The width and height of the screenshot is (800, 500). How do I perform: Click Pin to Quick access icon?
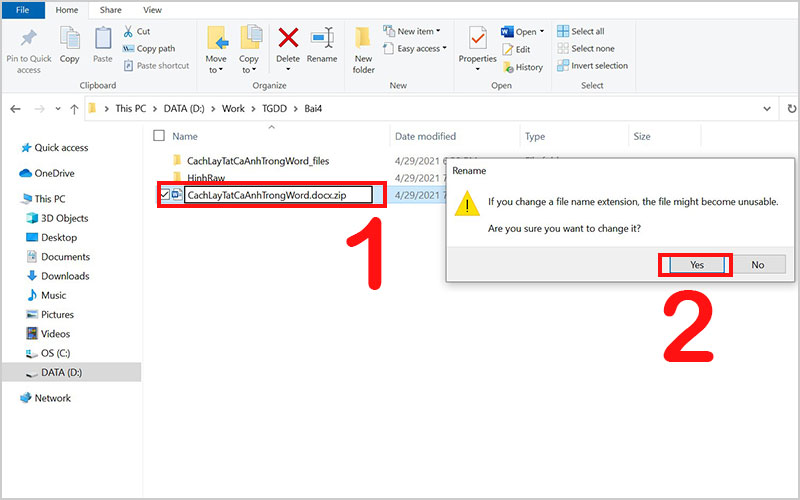(29, 38)
